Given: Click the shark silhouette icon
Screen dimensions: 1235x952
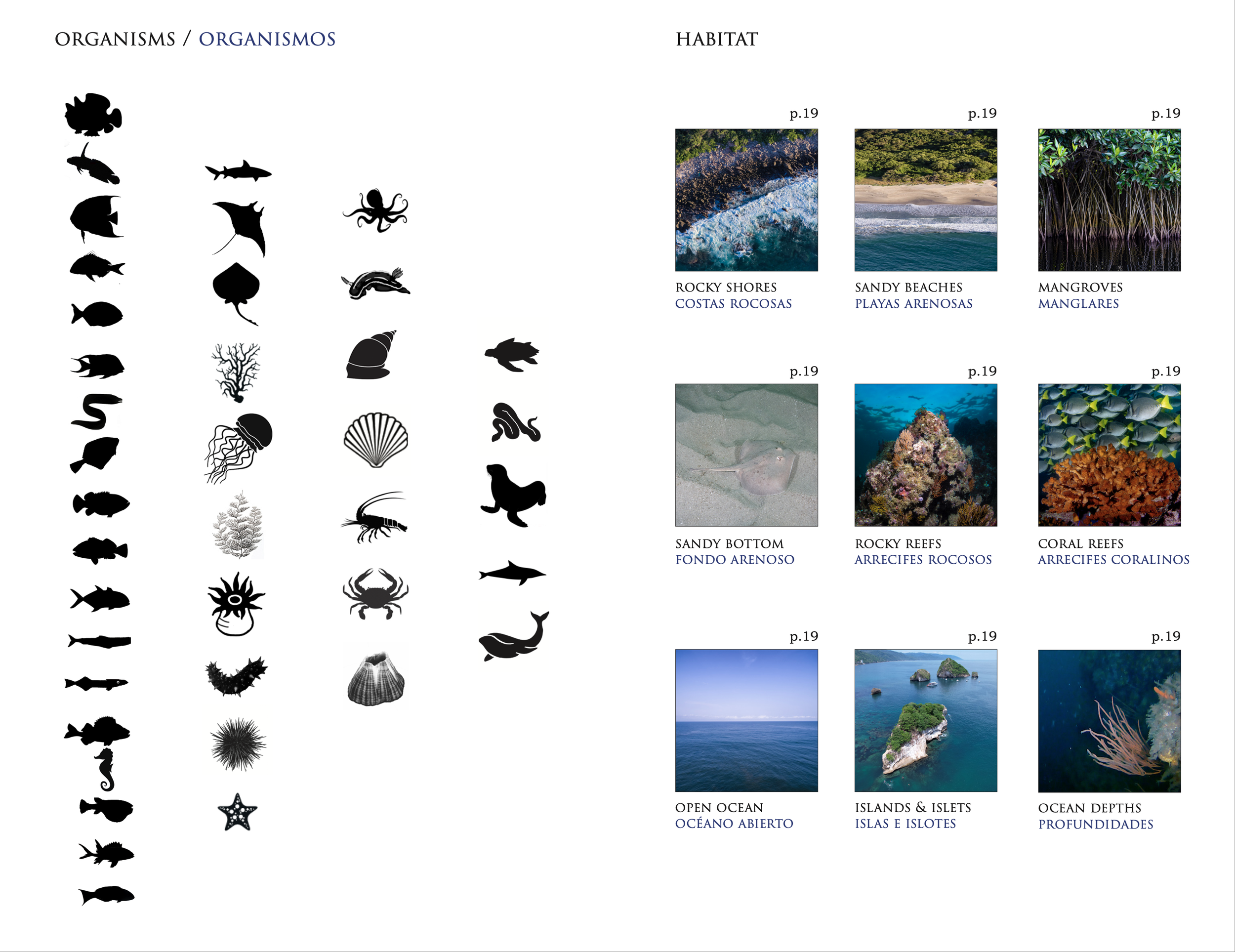Looking at the screenshot, I should (238, 171).
